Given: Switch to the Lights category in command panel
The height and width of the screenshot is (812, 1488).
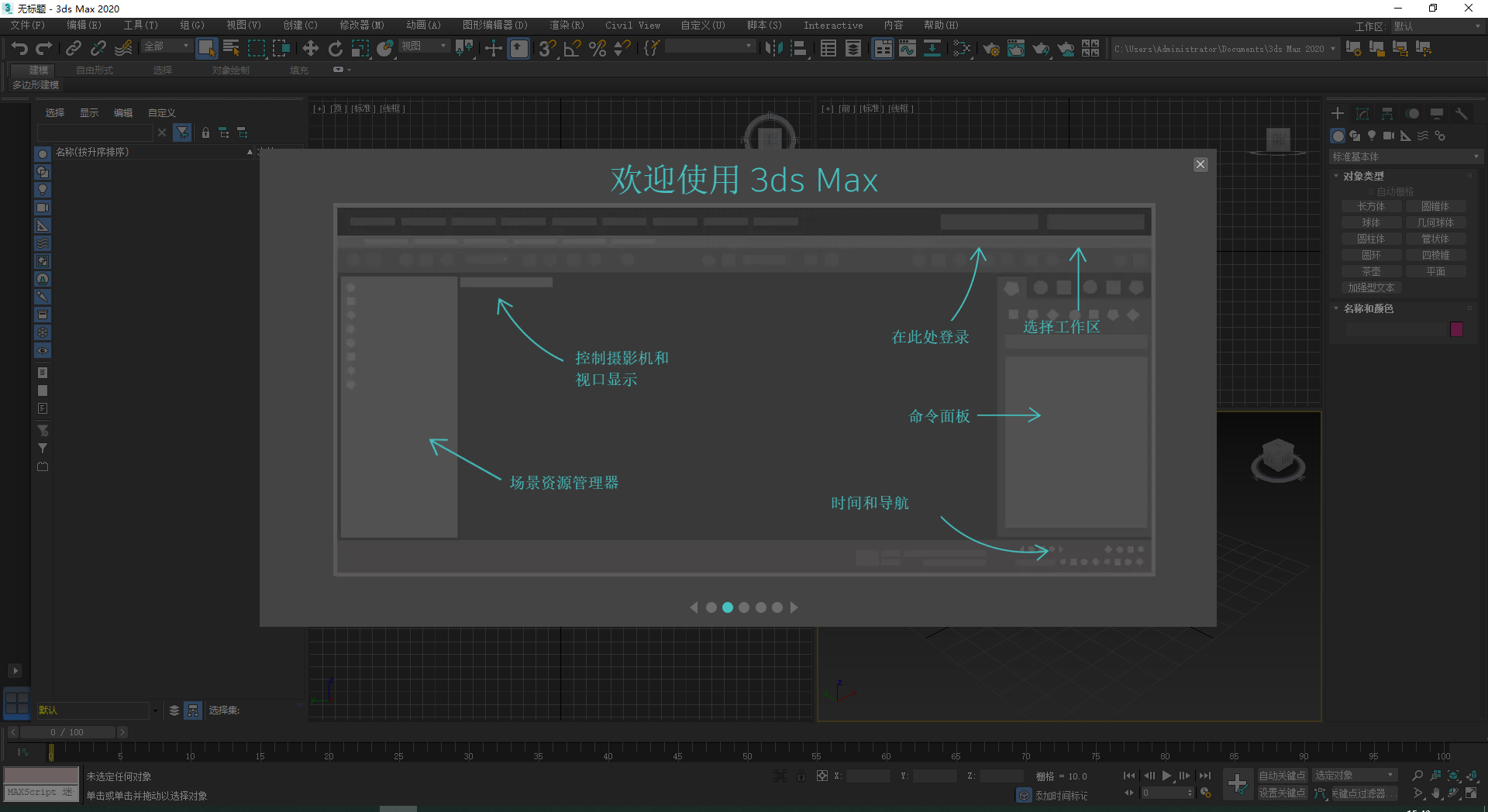Looking at the screenshot, I should click(x=1371, y=136).
